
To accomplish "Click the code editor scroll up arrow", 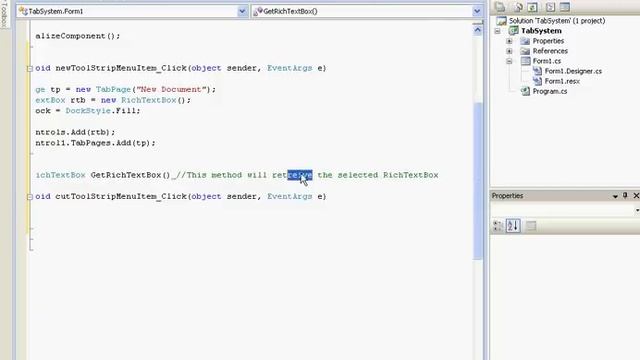I will click(478, 29).
